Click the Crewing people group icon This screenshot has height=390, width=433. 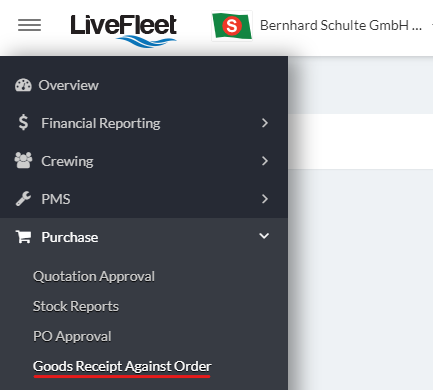(23, 160)
